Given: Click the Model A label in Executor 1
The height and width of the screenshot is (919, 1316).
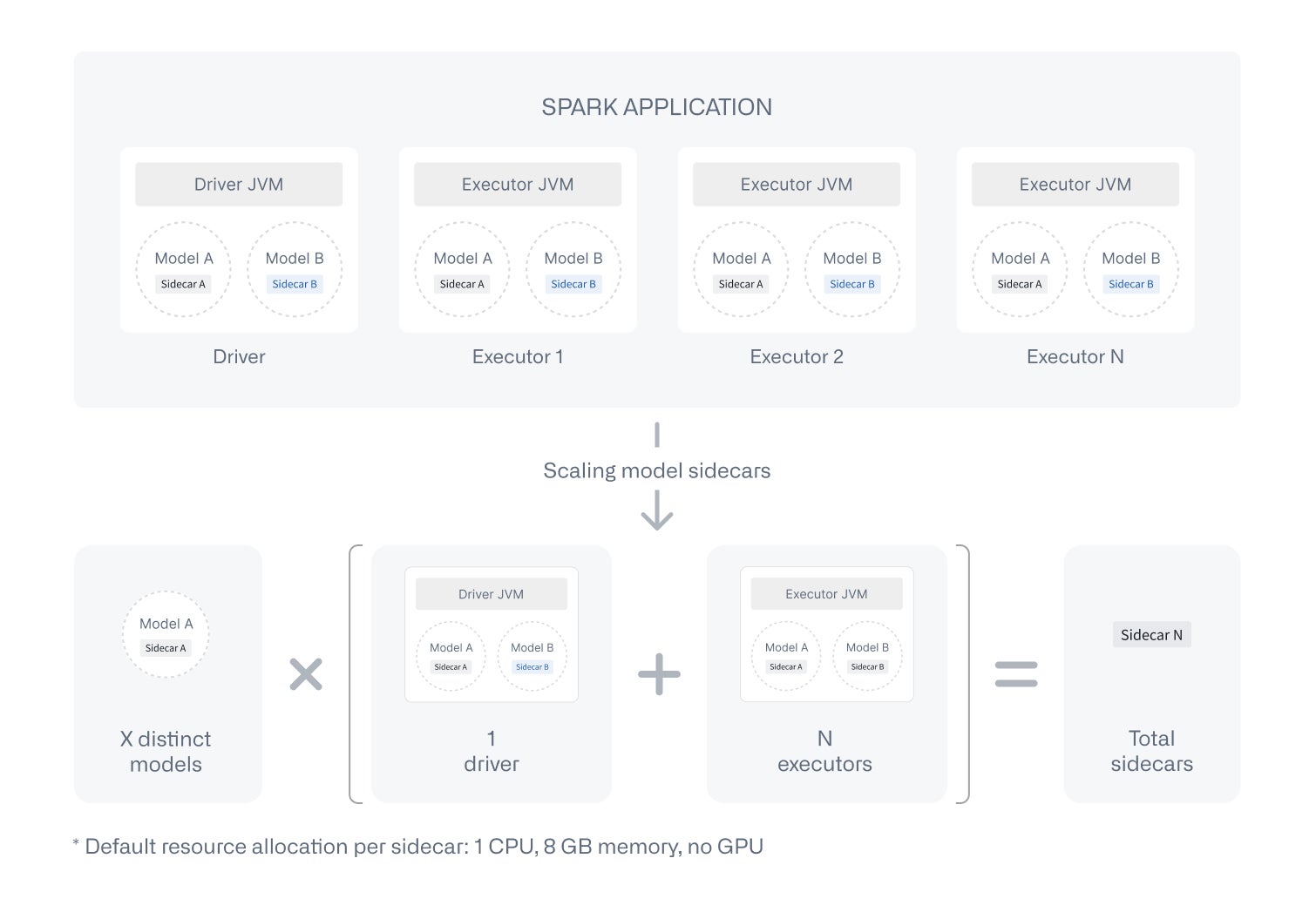Looking at the screenshot, I should click(463, 259).
